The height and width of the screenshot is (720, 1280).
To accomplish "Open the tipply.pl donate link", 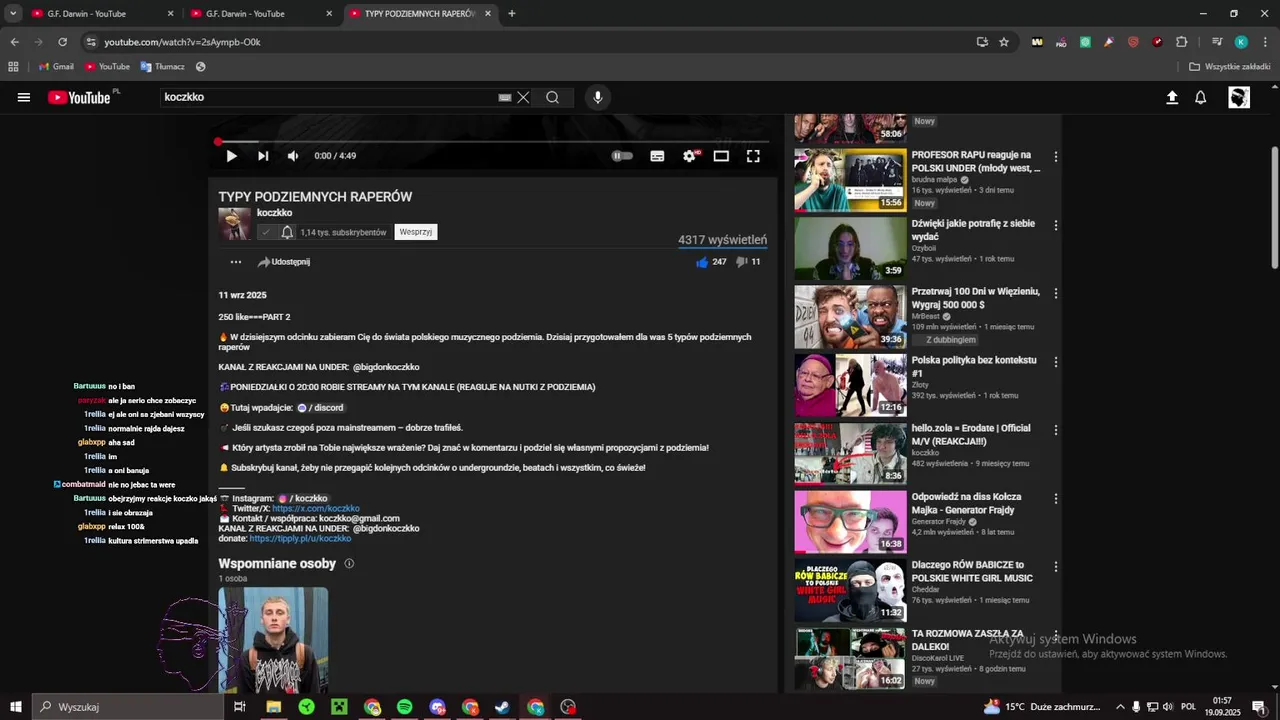I will (x=300, y=538).
